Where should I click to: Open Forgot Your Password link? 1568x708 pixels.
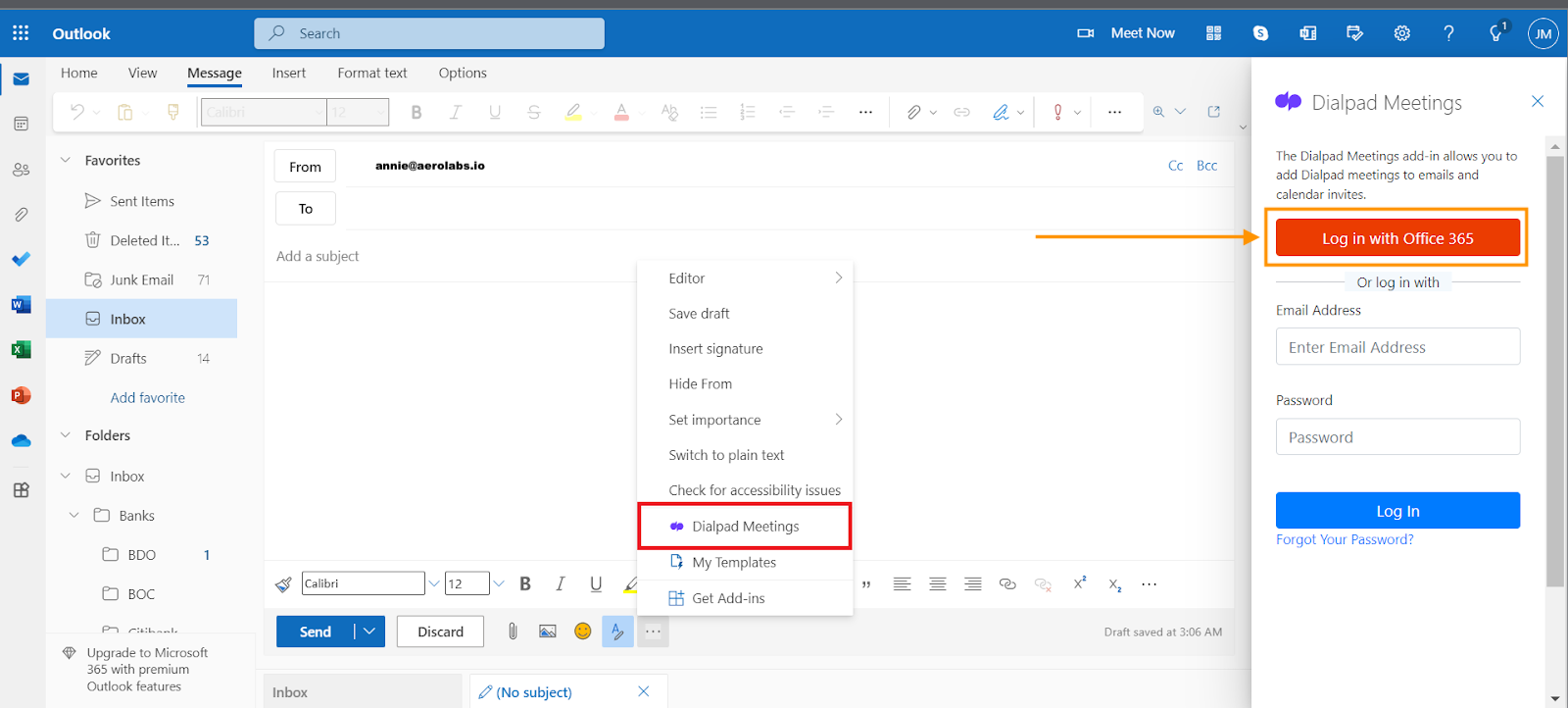pyautogui.click(x=1345, y=539)
